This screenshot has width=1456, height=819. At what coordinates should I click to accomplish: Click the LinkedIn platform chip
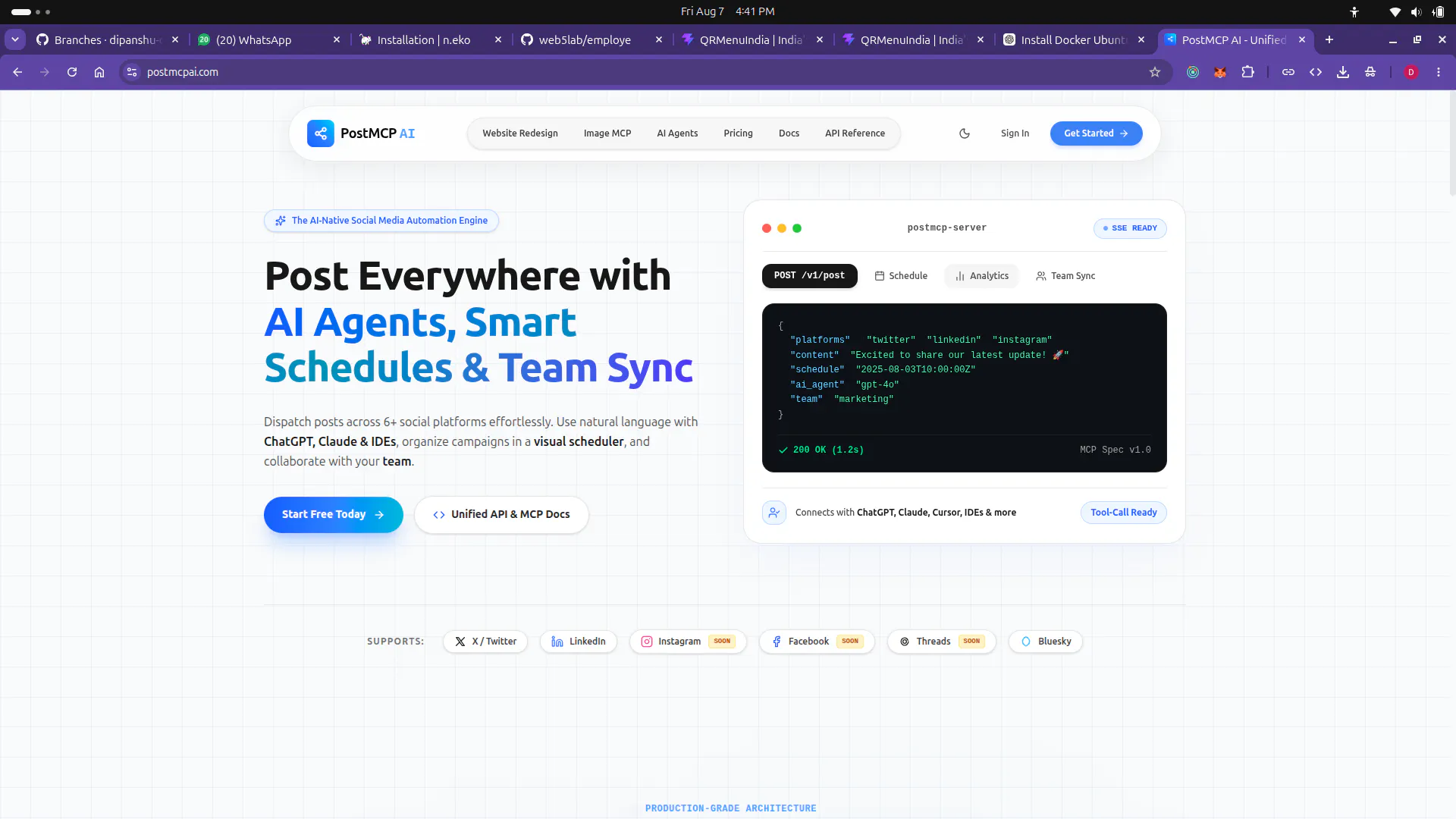579,642
